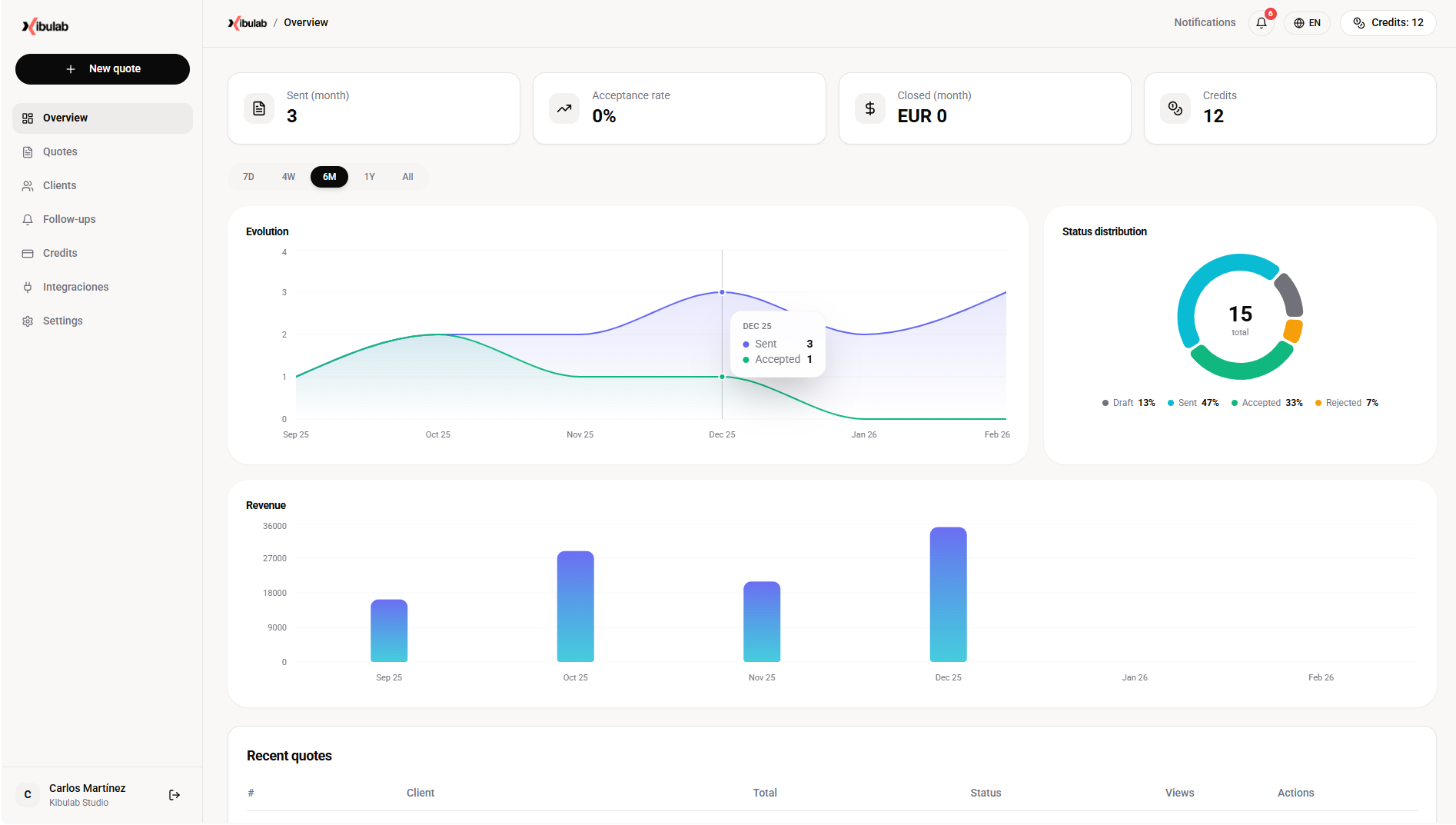The width and height of the screenshot is (1456, 825).
Task: Click Notifications in the top bar
Action: (x=1205, y=22)
